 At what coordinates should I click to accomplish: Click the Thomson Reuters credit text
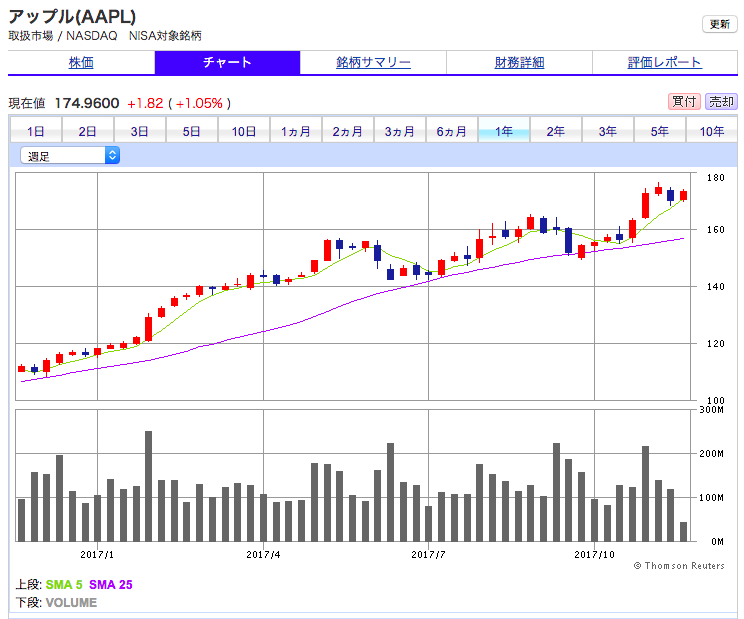click(x=679, y=566)
